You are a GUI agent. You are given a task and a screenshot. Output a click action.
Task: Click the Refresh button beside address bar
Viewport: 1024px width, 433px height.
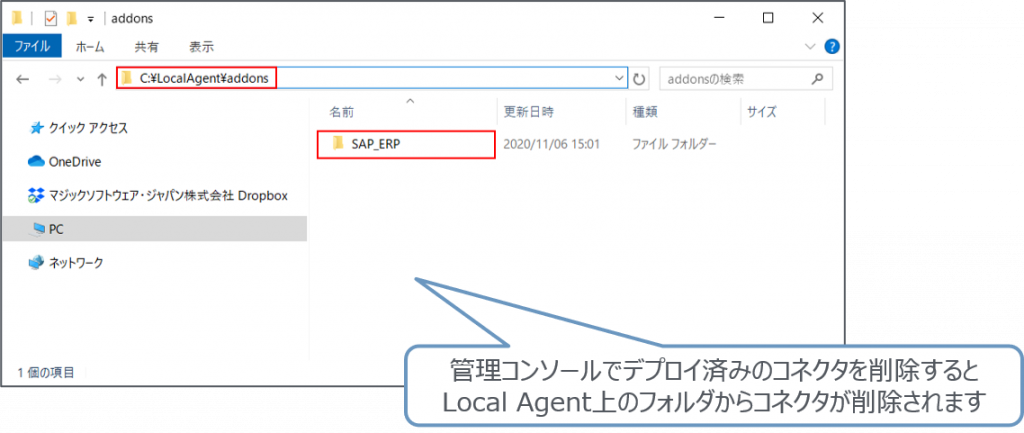(x=640, y=78)
